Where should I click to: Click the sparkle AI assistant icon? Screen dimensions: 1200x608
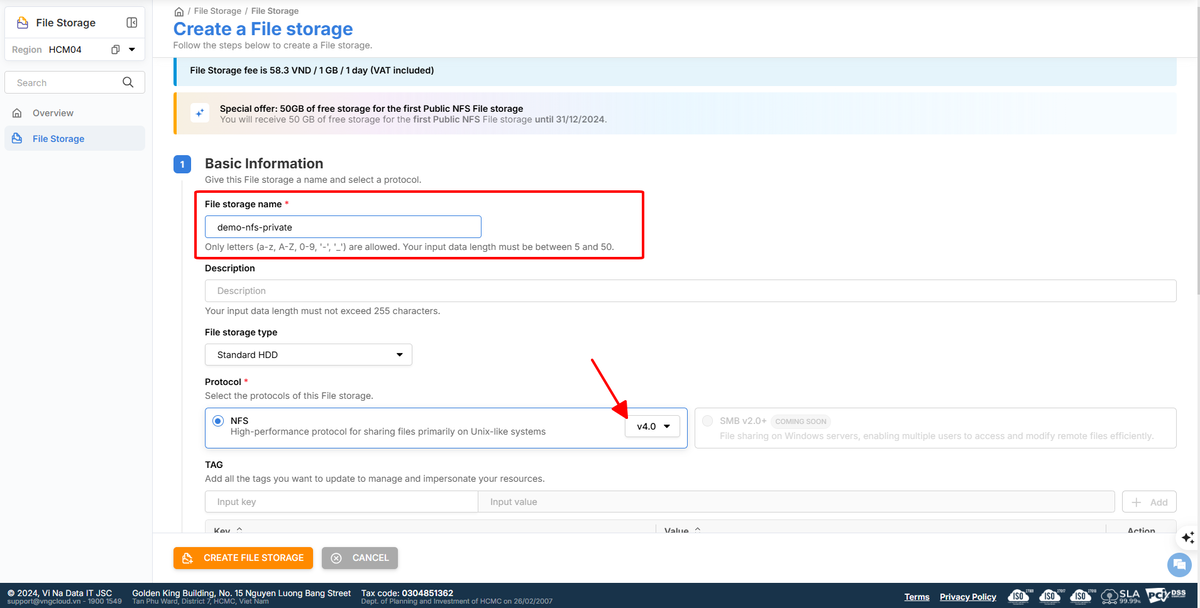1187,538
